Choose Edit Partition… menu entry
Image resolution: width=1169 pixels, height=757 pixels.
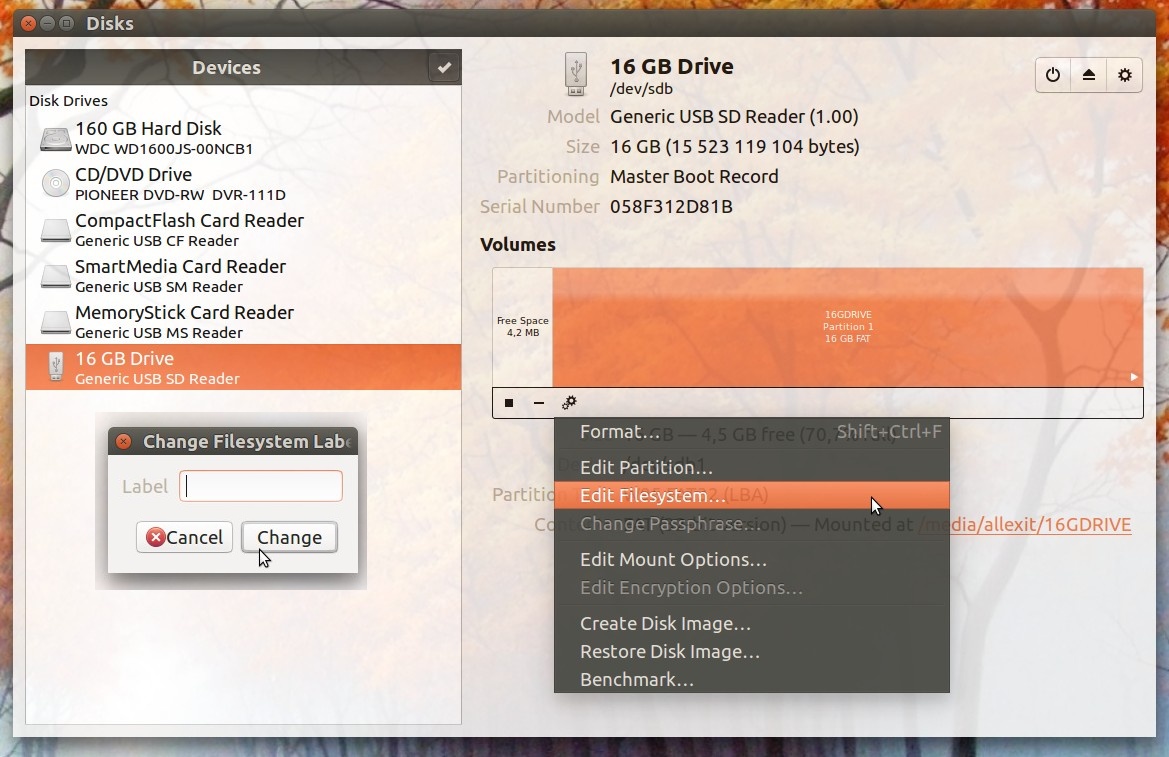(x=752, y=468)
